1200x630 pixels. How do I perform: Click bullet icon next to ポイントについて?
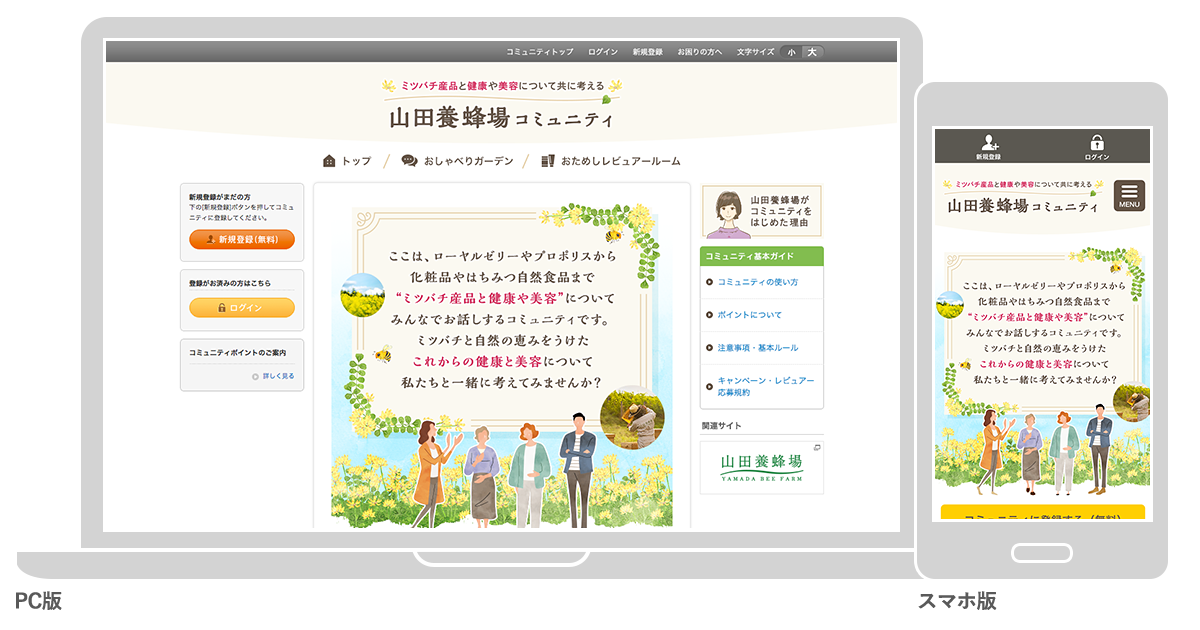pyautogui.click(x=709, y=315)
